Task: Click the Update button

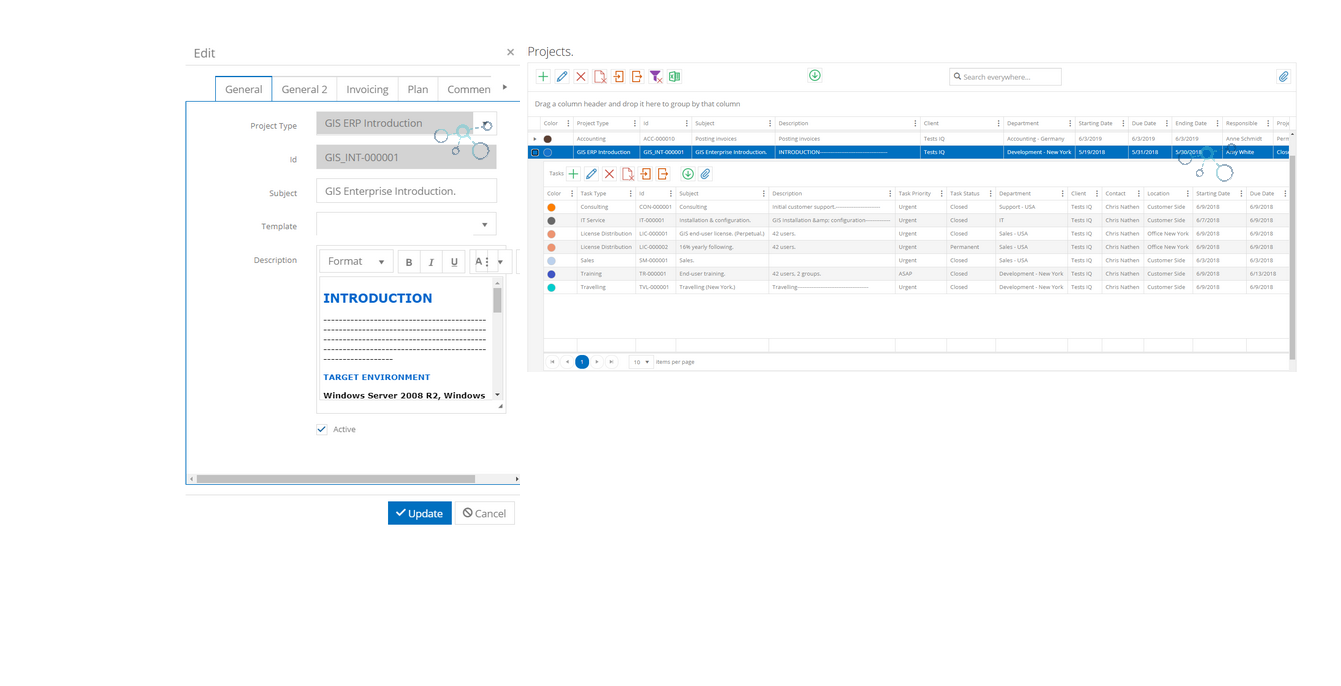Action: (420, 513)
